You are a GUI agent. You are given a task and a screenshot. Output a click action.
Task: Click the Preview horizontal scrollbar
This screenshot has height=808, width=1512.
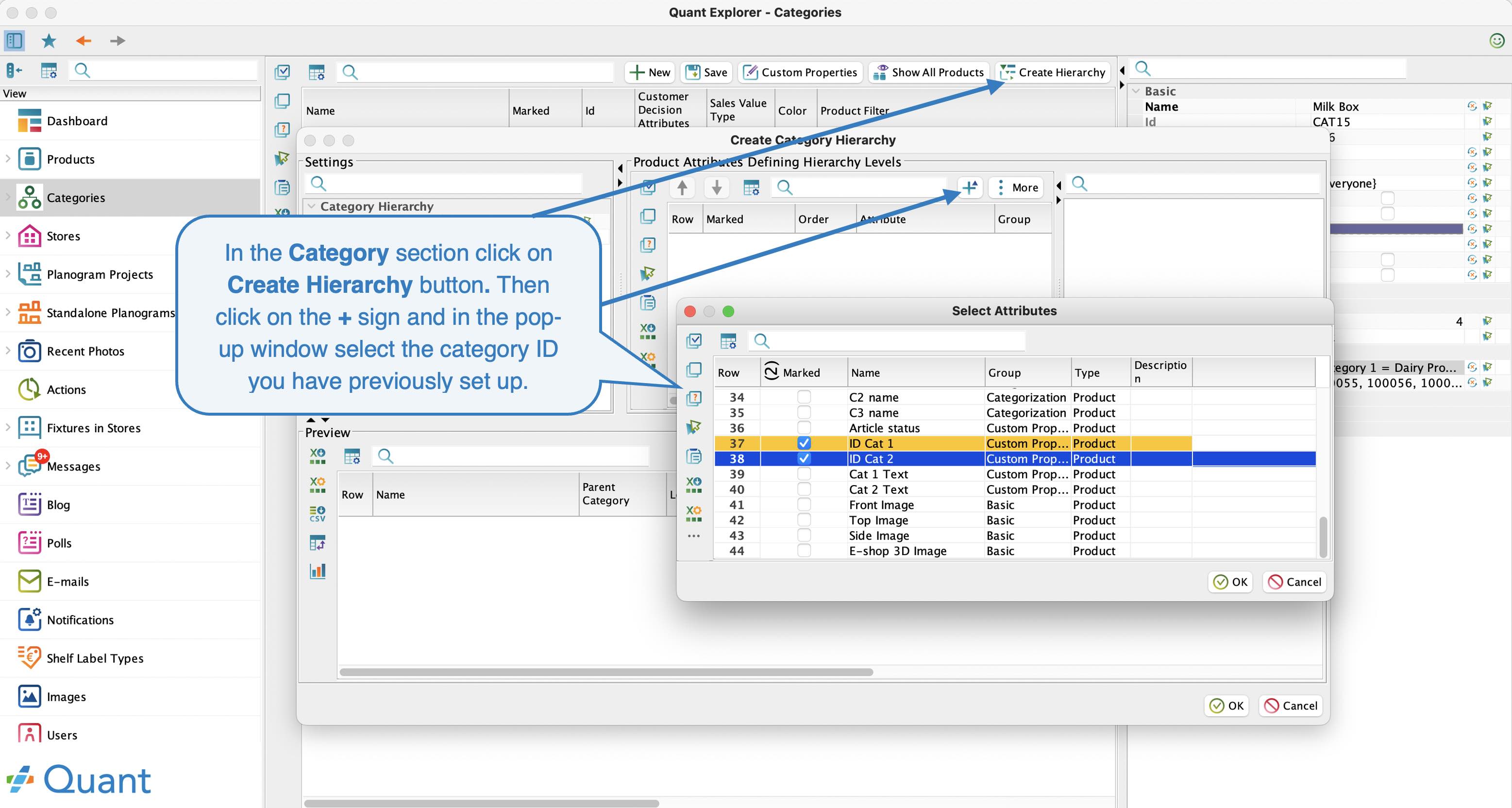[606, 672]
